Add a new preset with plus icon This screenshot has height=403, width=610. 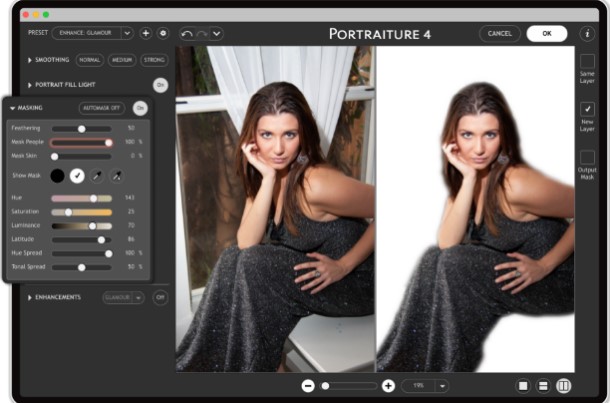[x=145, y=33]
